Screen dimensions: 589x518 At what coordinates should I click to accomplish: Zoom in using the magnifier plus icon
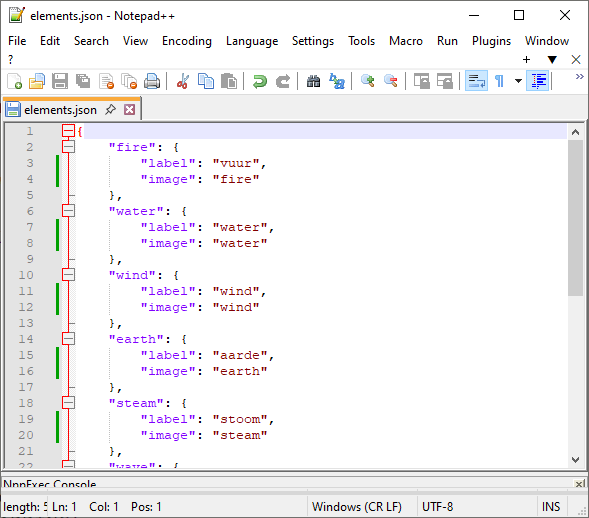click(367, 81)
